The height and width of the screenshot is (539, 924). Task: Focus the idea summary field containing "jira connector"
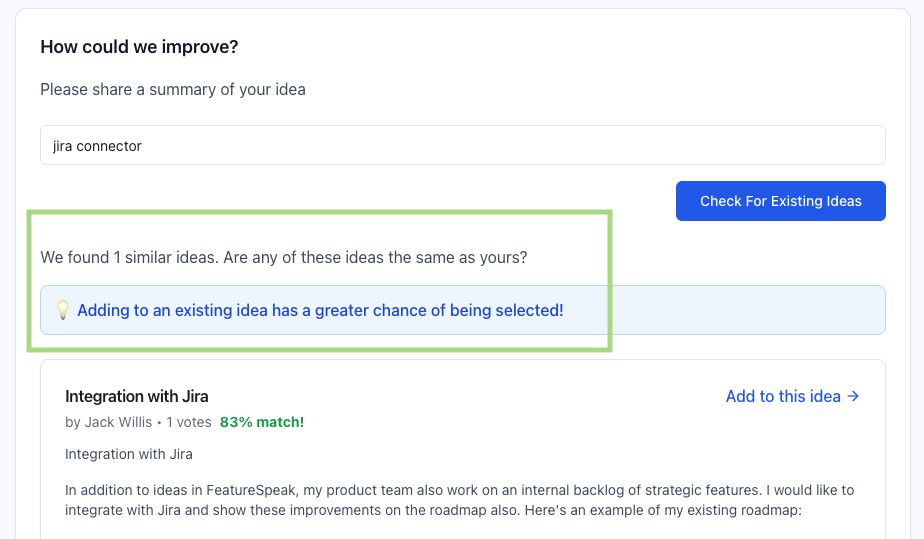[x=462, y=145]
